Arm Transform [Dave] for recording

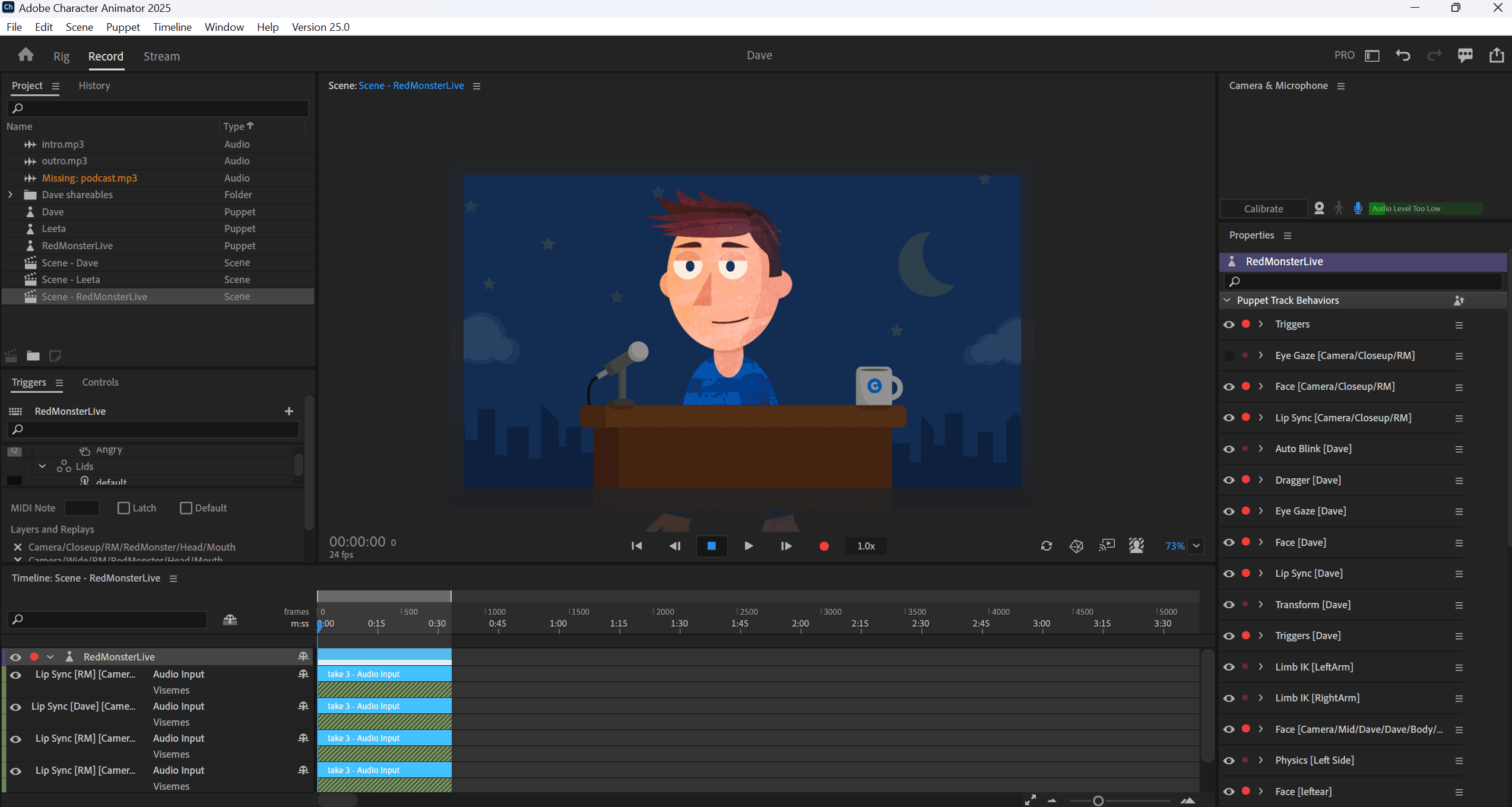pos(1245,604)
